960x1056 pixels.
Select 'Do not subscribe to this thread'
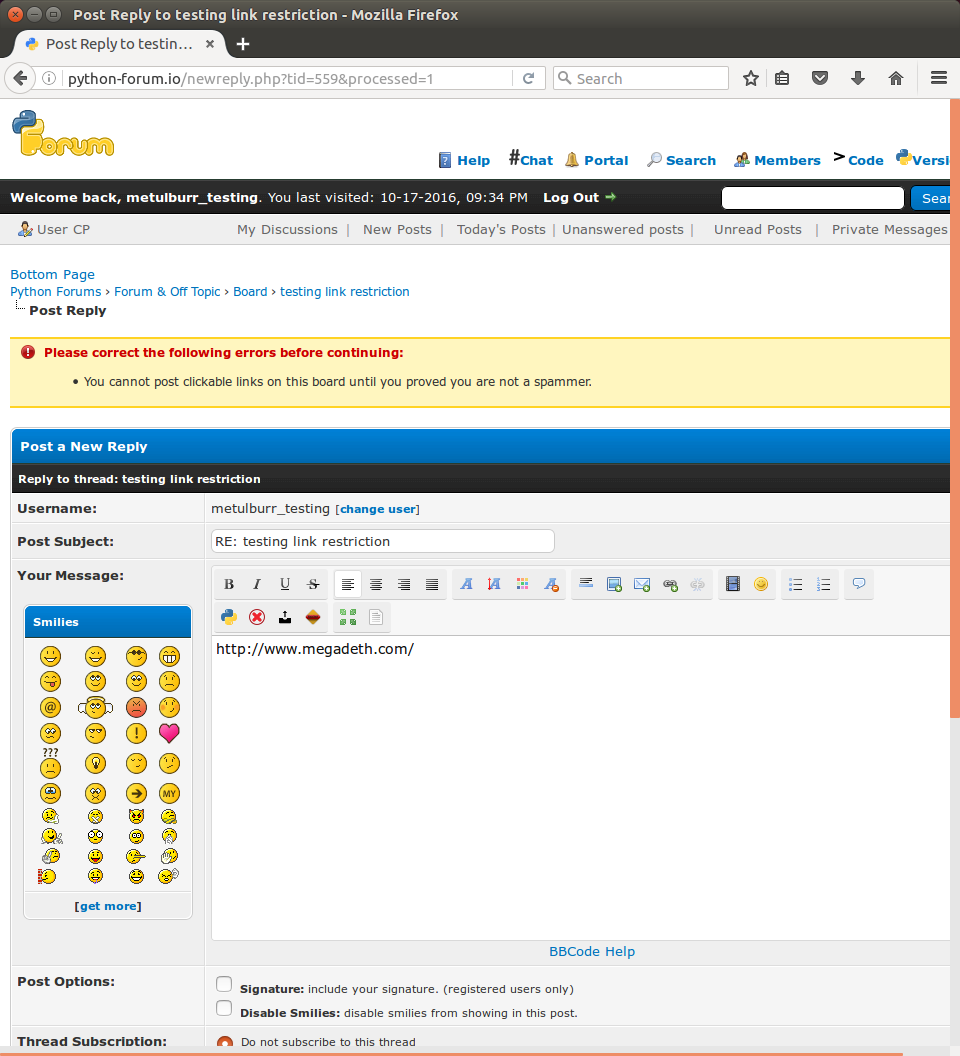click(225, 1043)
